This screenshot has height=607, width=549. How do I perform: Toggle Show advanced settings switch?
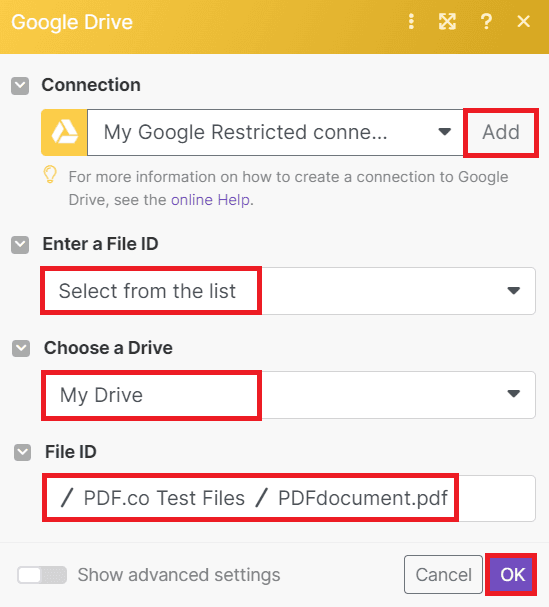pyautogui.click(x=42, y=575)
